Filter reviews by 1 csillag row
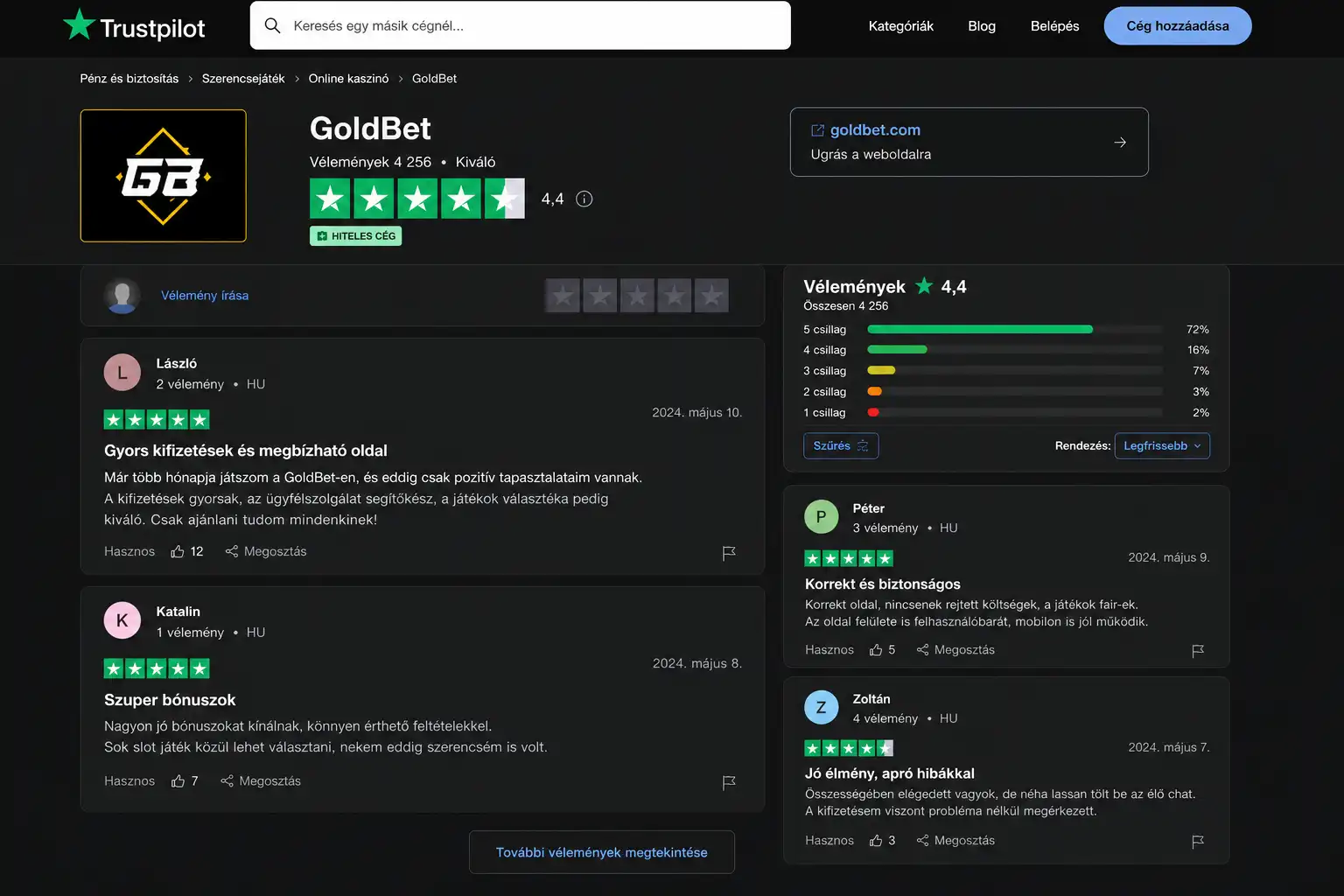Image resolution: width=1344 pixels, height=896 pixels. (x=1006, y=413)
